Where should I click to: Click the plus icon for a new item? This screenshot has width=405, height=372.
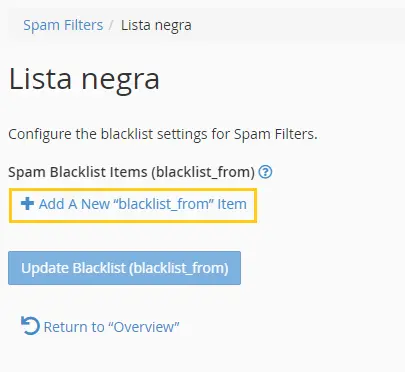coord(27,204)
